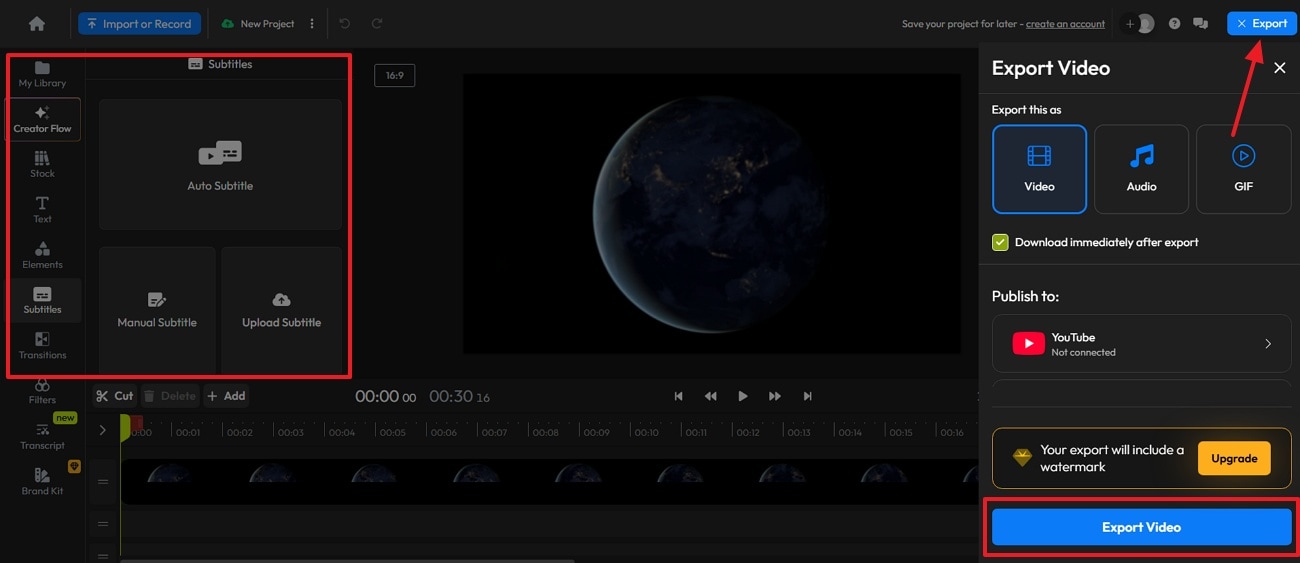Click the YouTube logo icon

1028,344
